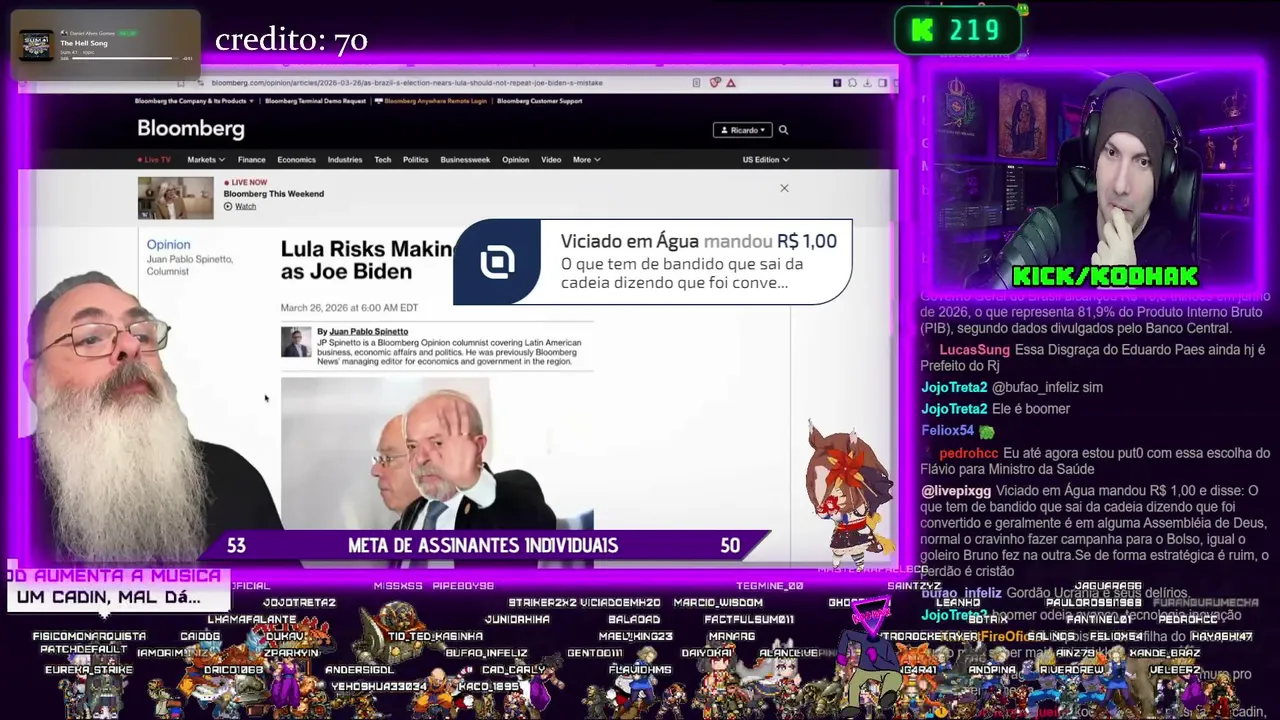This screenshot has height=720, width=1280.
Task: Click the author portrait thumbnail
Action: 296,342
